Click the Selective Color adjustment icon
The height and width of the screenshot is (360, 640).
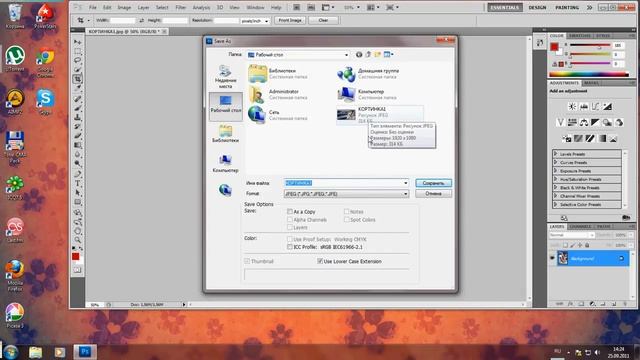click(613, 139)
